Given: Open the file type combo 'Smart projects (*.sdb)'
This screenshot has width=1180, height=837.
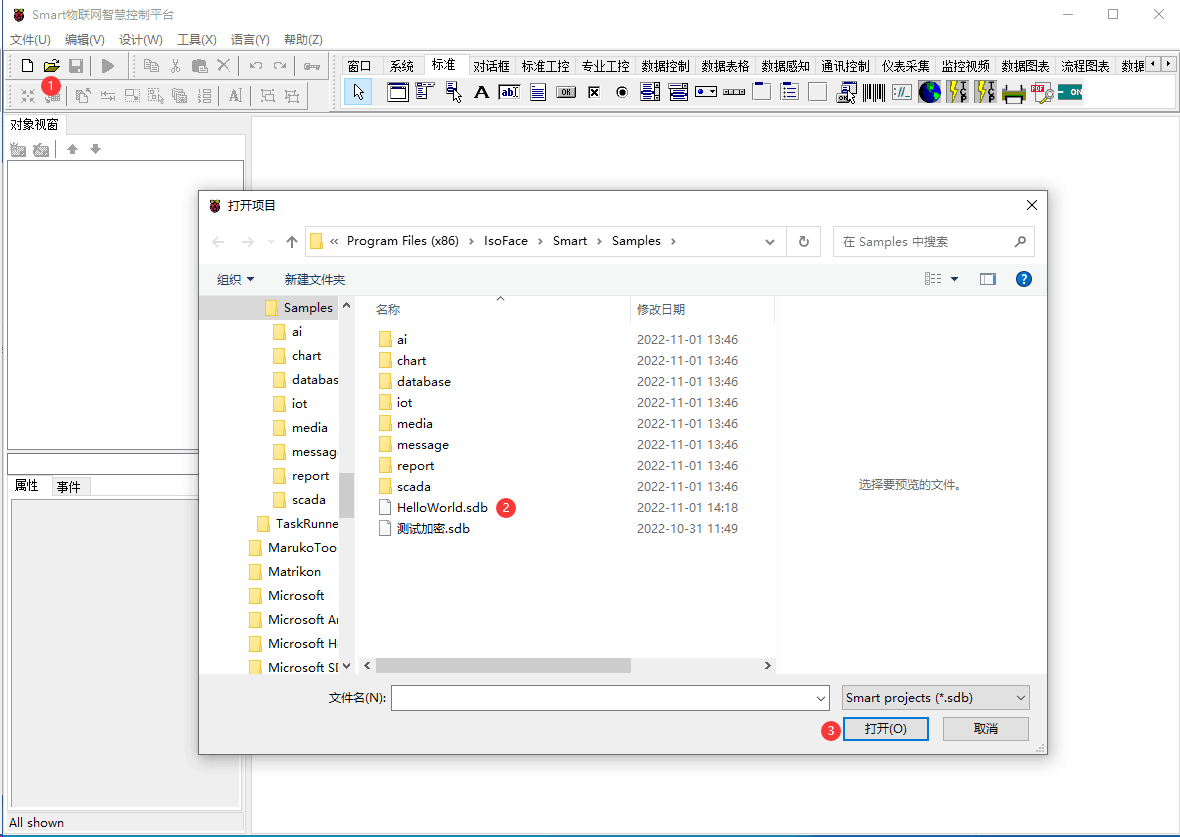Looking at the screenshot, I should pyautogui.click(x=935, y=698).
